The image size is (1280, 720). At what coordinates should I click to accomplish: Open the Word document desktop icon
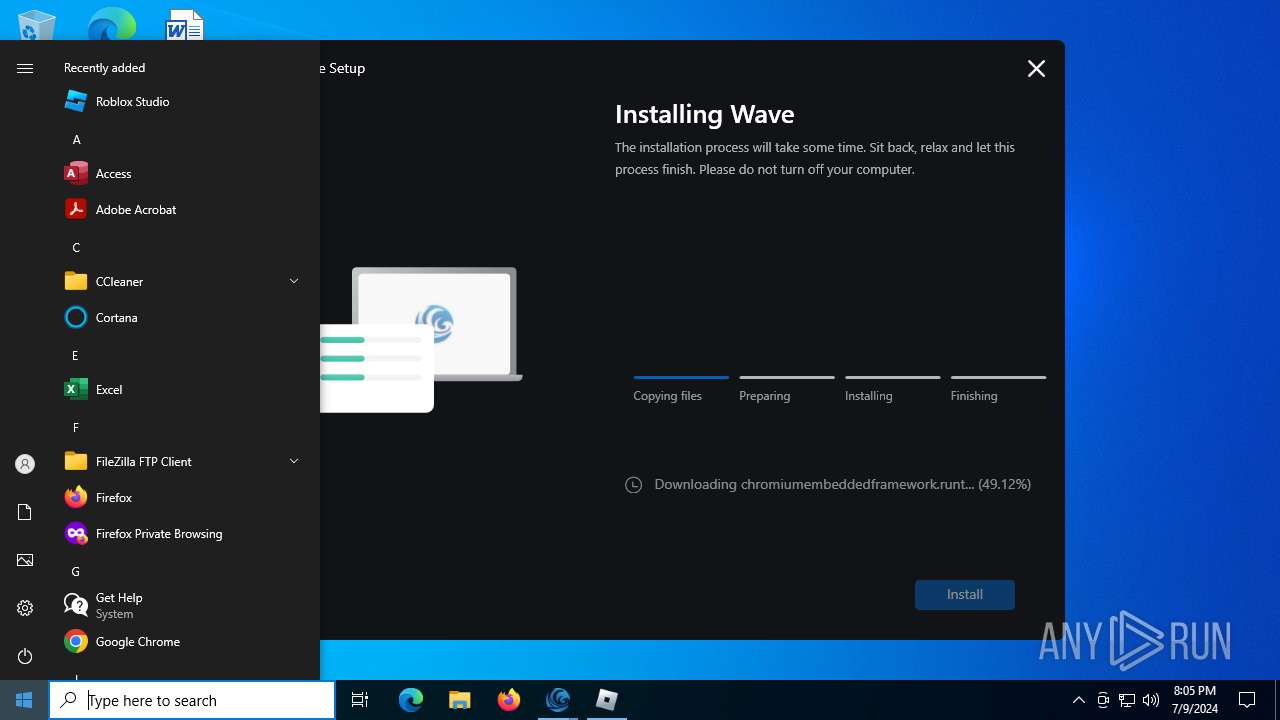(x=185, y=25)
